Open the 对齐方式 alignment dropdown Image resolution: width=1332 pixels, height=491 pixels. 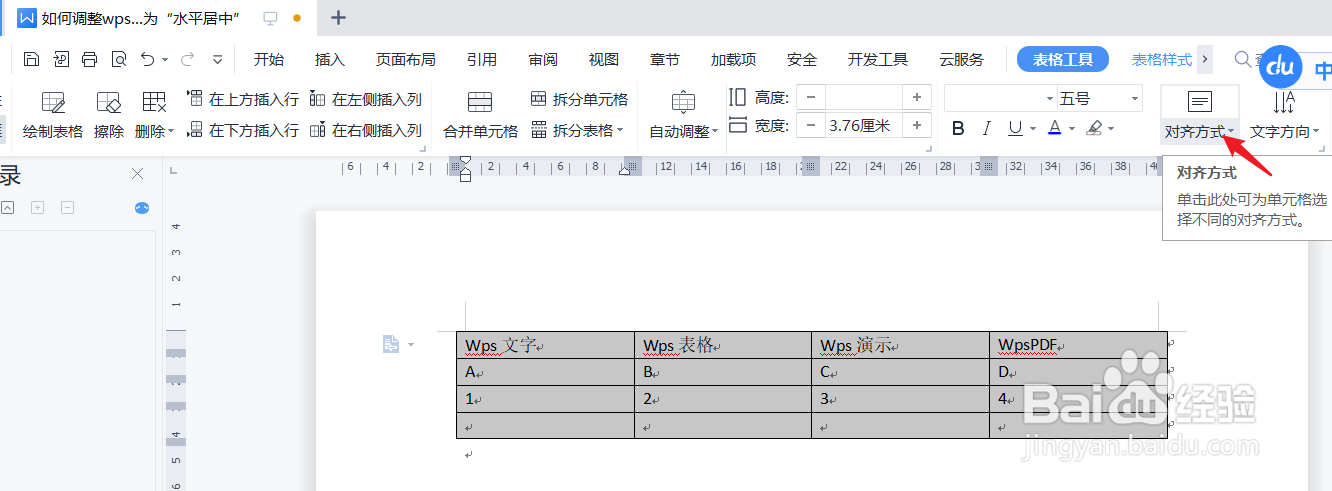pos(1200,131)
